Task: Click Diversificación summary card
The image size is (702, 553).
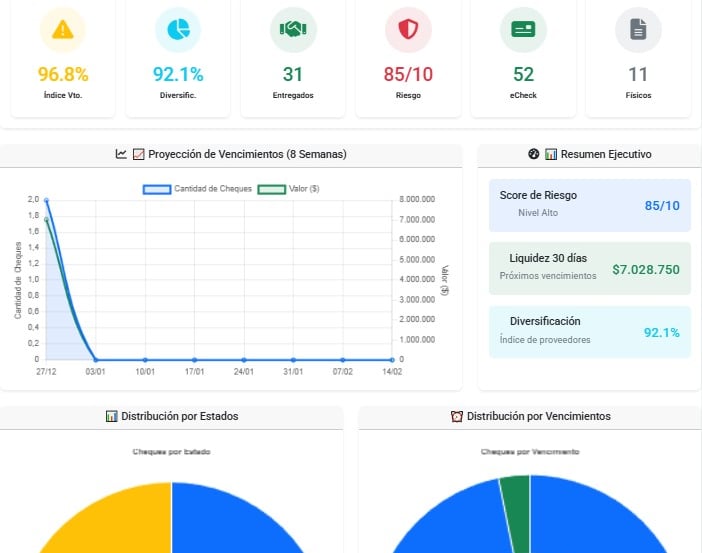Action: [x=590, y=332]
